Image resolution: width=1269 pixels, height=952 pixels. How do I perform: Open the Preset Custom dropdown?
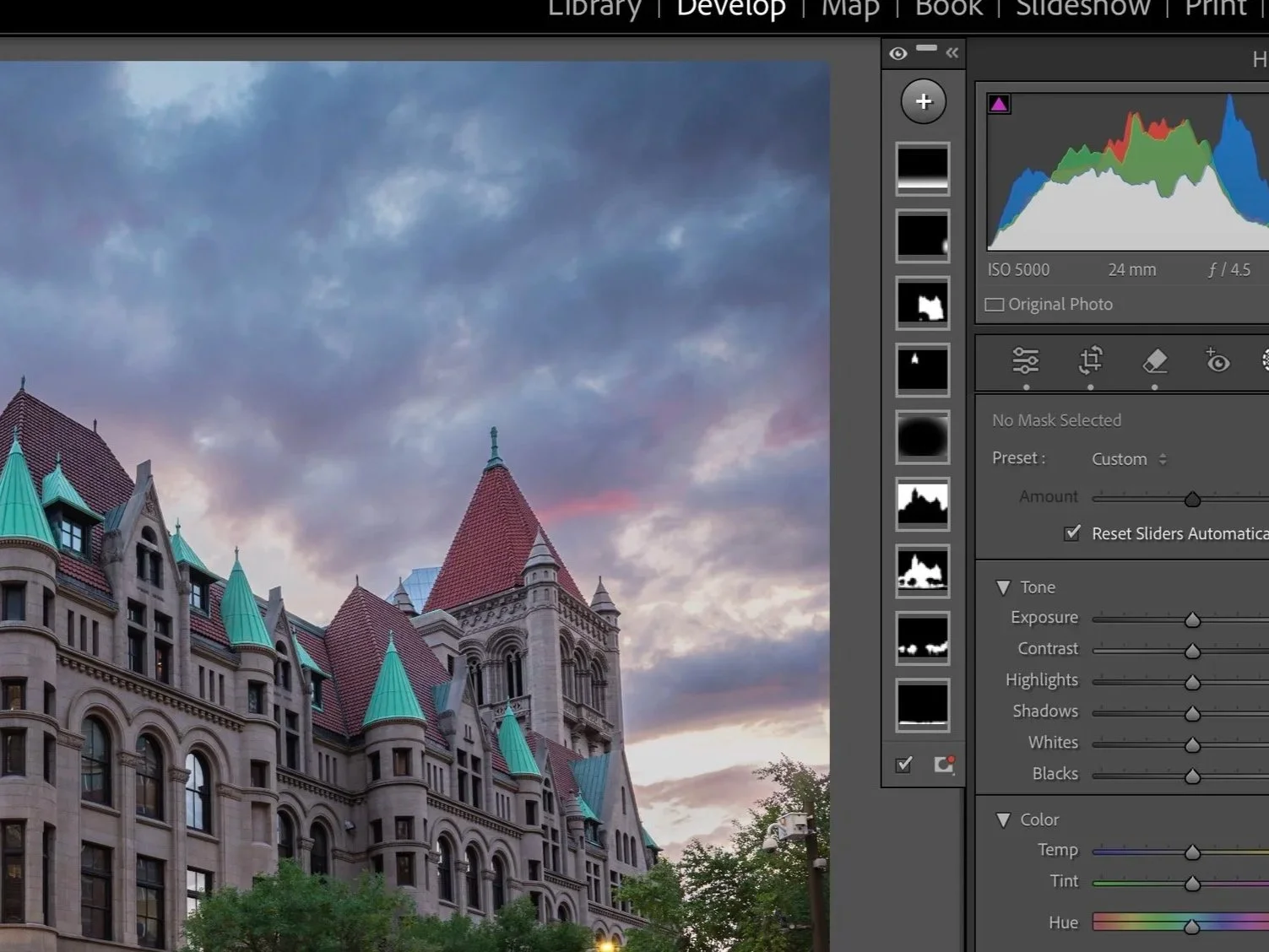click(x=1129, y=459)
